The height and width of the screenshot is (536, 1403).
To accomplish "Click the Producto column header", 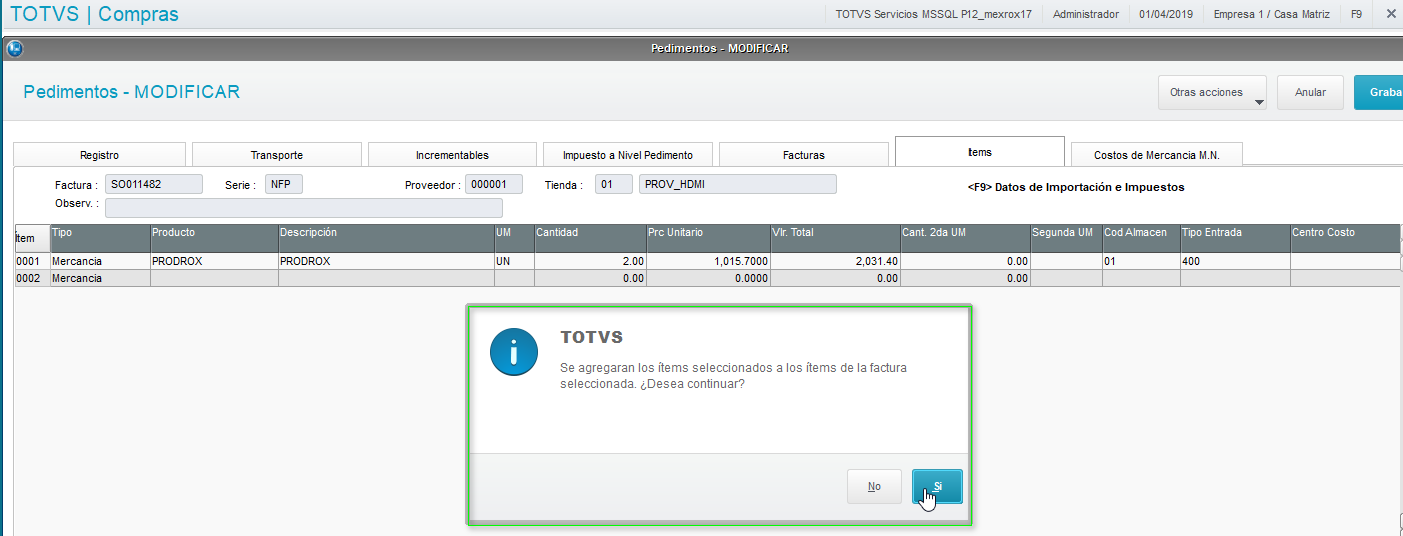I will point(214,238).
